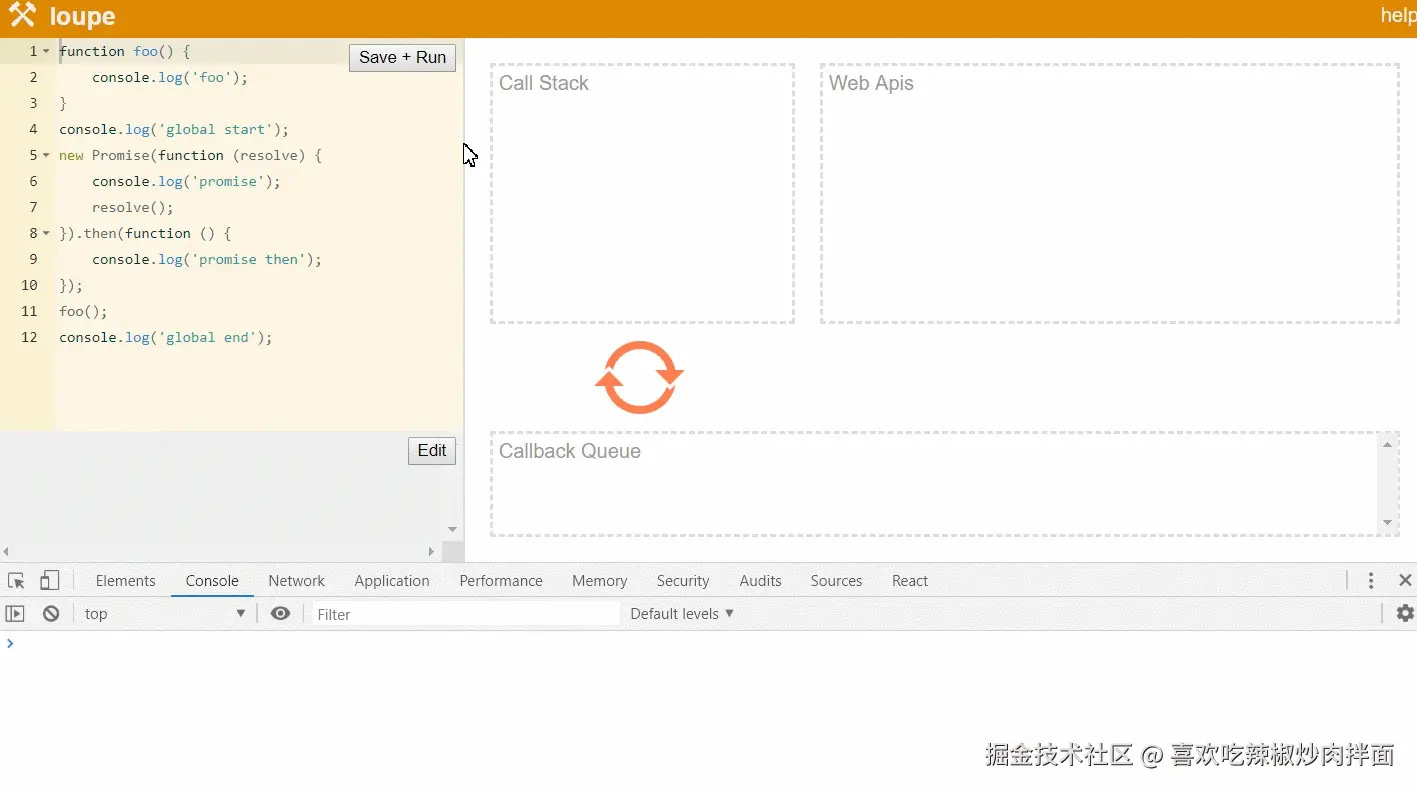Click the loupe title text in header
This screenshot has width=1417, height=791.
click(x=82, y=16)
